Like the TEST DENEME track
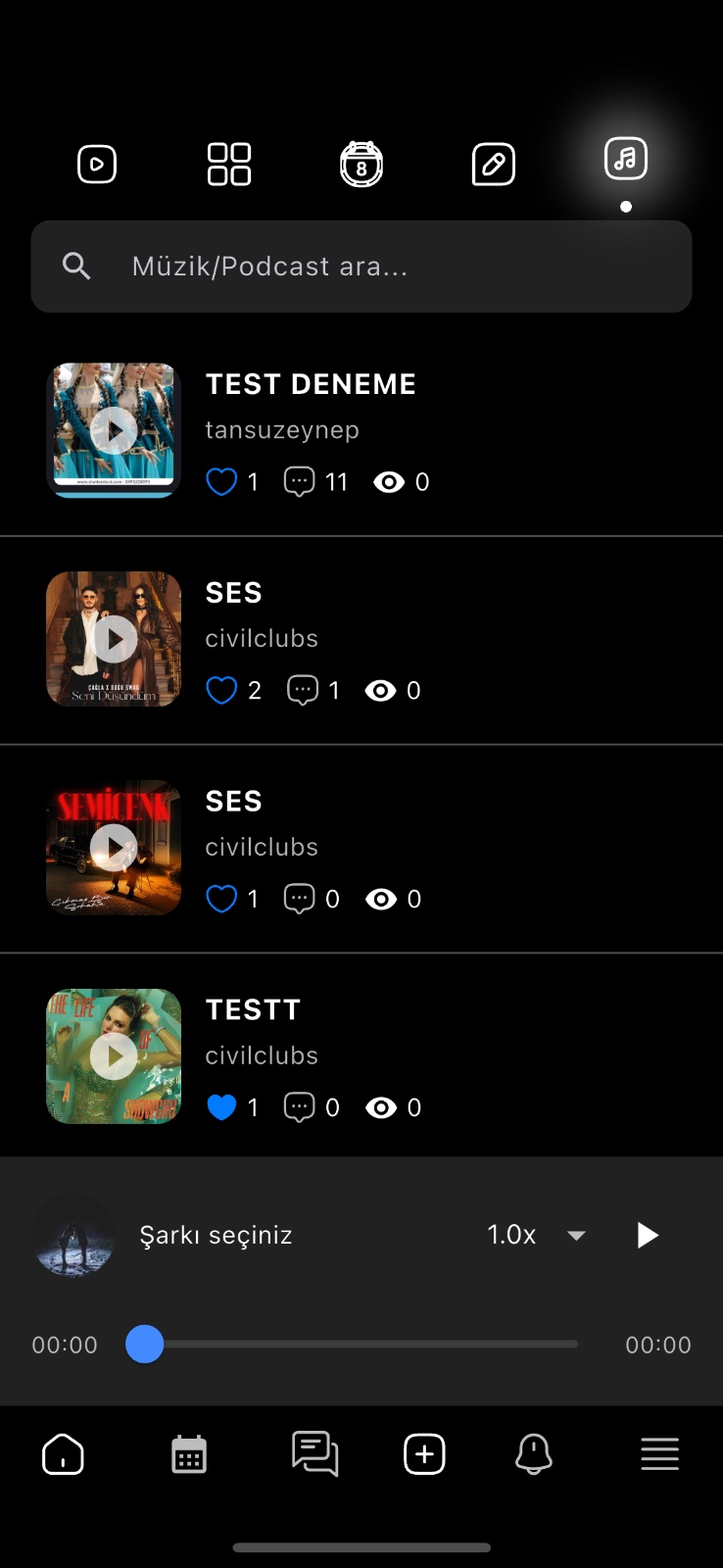Viewport: 723px width, 1568px height. pyautogui.click(x=221, y=481)
